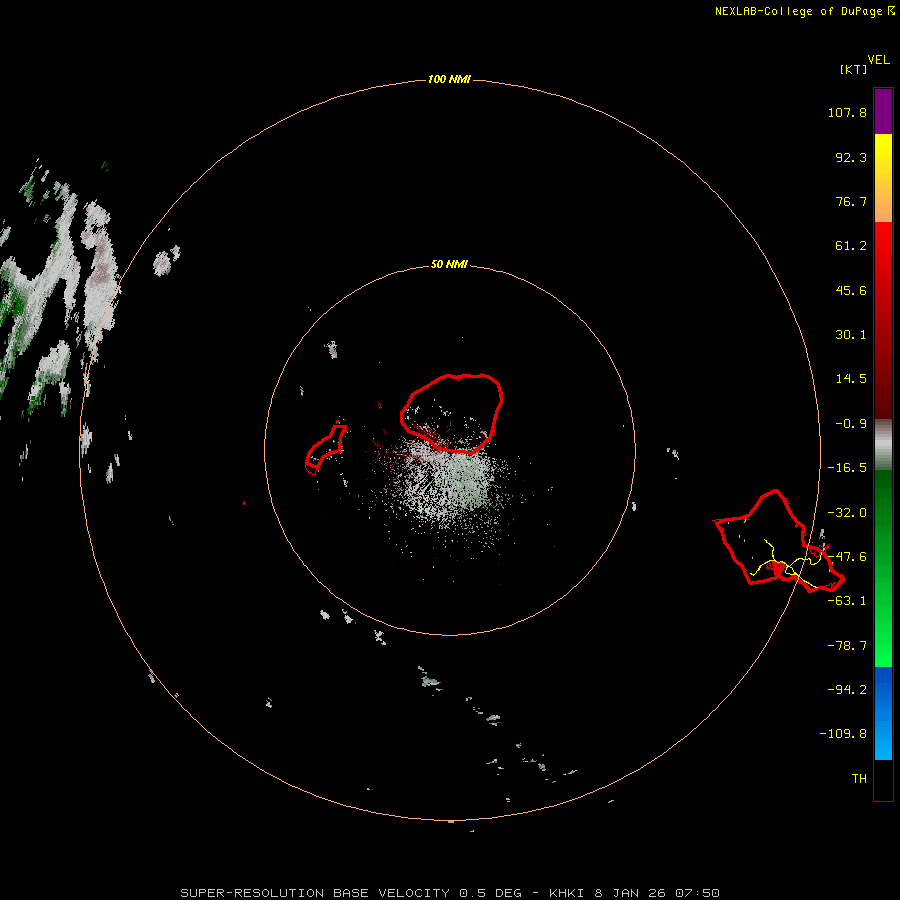The image size is (900, 900).
Task: Select the -47.6 legend value
Action: (847, 557)
